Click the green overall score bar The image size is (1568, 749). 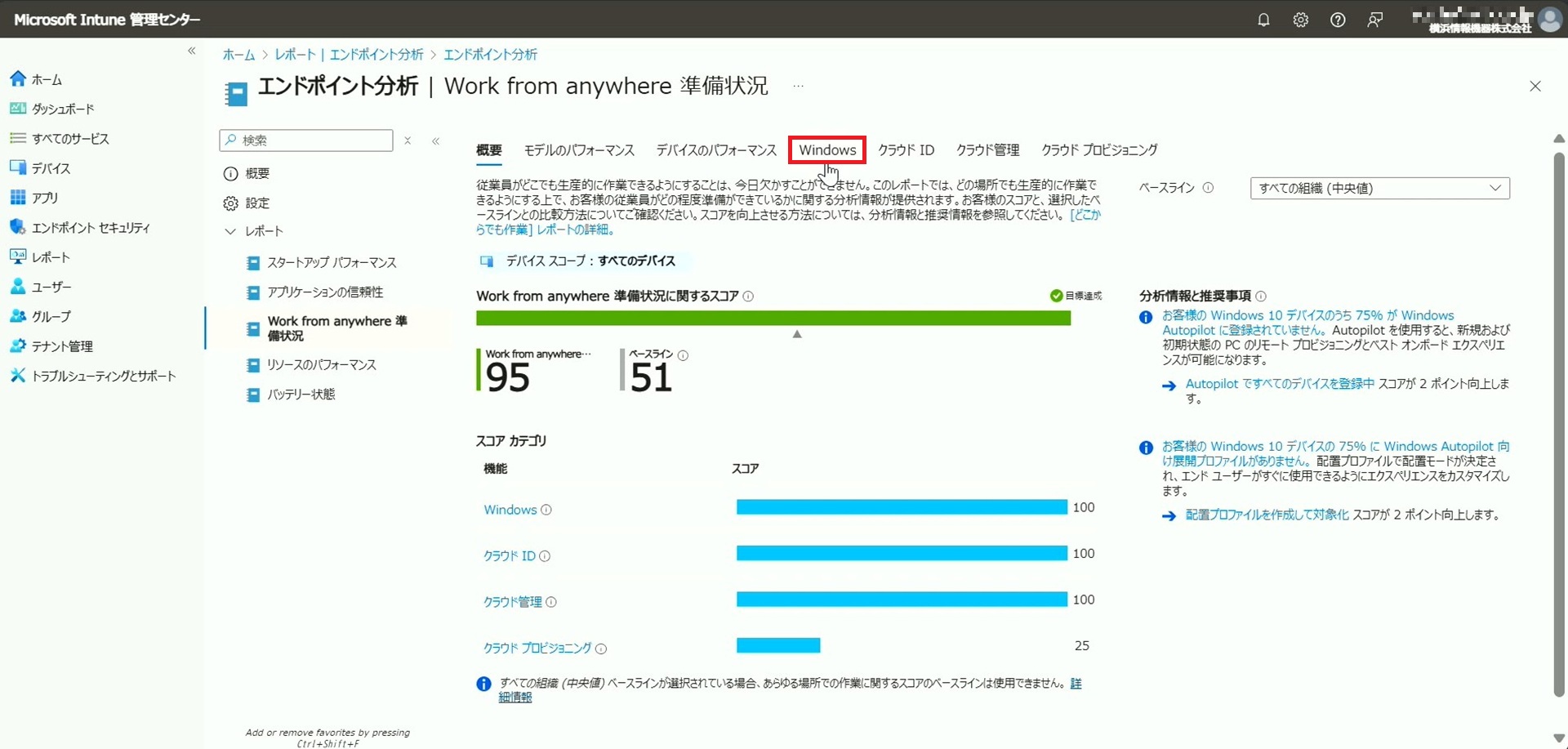pyautogui.click(x=773, y=318)
